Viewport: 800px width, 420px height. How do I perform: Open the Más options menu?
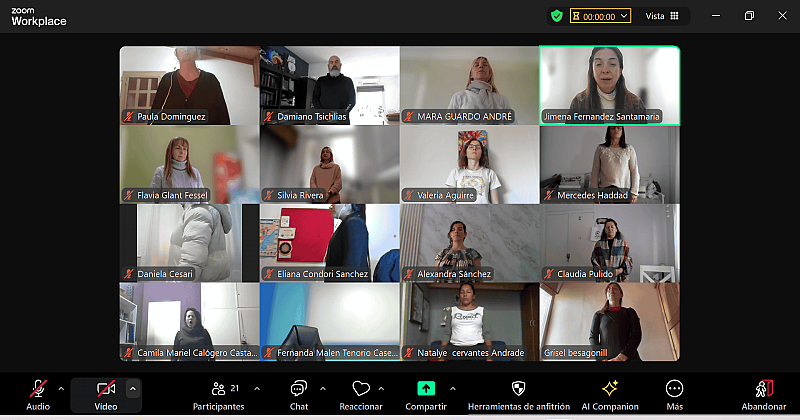pos(675,389)
